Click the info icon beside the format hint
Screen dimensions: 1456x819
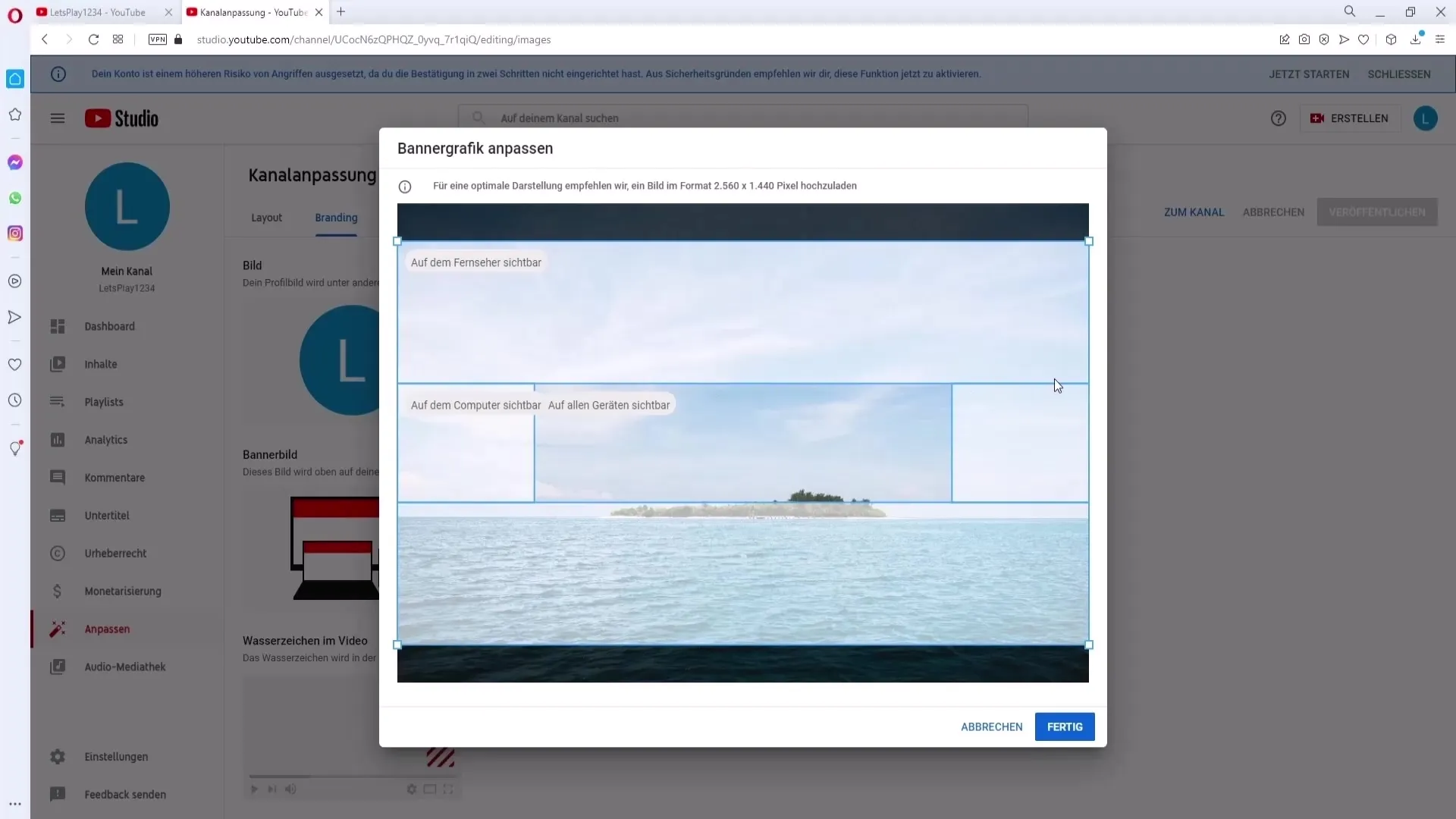[x=405, y=187]
